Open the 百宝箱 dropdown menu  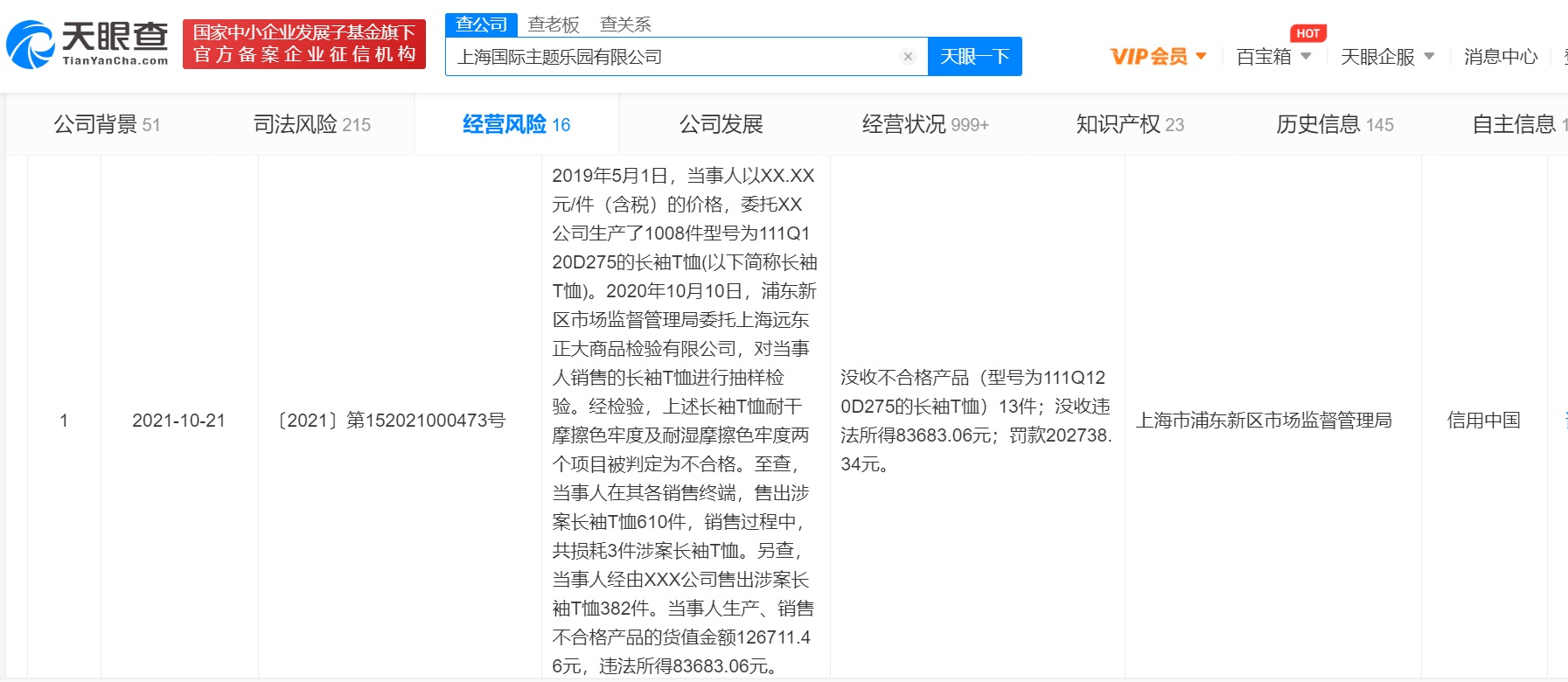[x=1273, y=57]
